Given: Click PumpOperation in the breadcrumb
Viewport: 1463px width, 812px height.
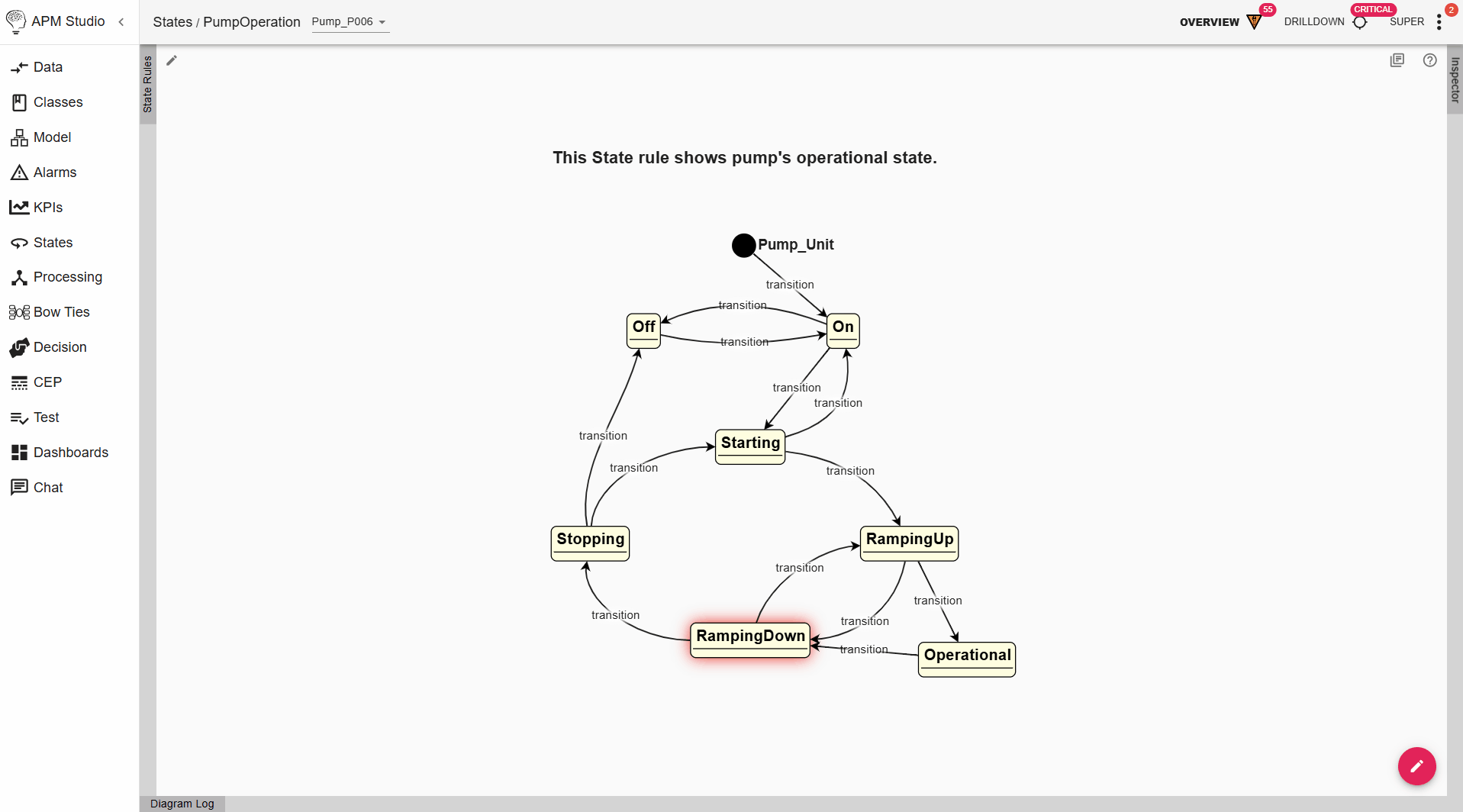Looking at the screenshot, I should 252,22.
